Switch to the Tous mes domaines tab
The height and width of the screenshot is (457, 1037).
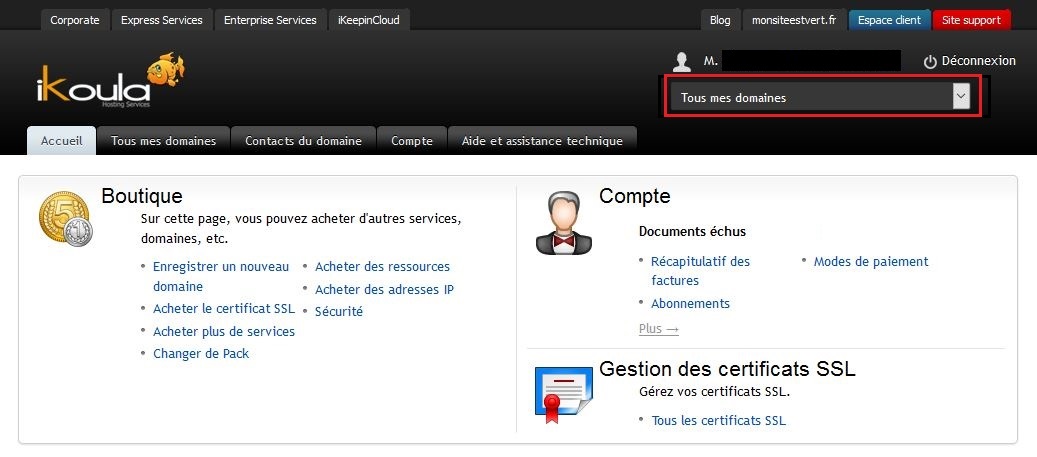163,141
